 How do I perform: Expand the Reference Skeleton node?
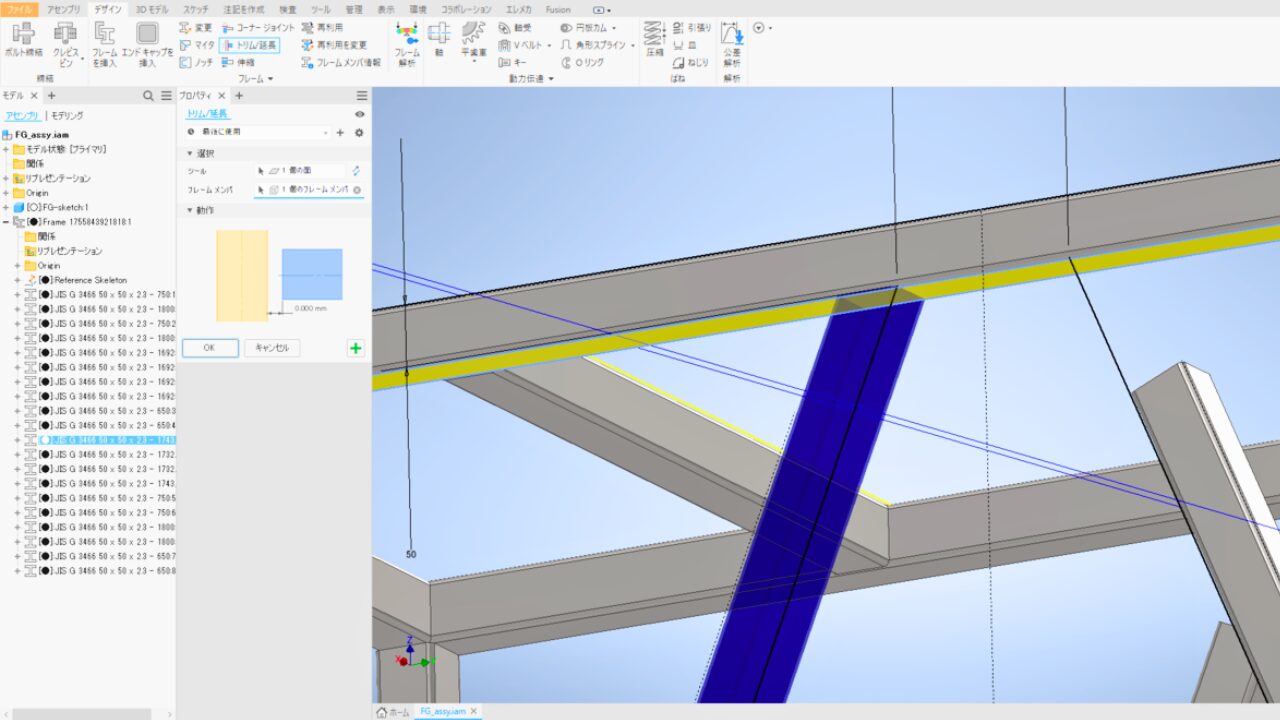coord(18,280)
